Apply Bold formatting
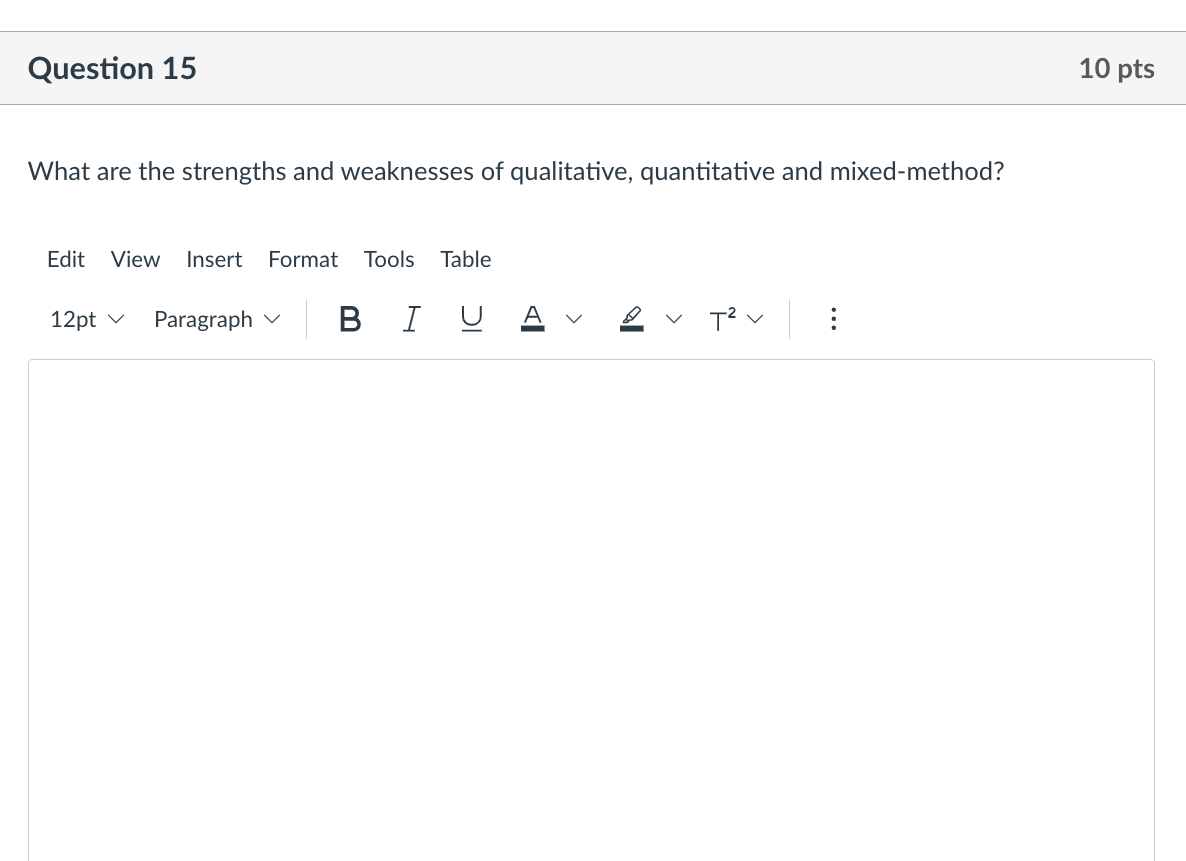Screen dimensions: 1186x861 (x=350, y=319)
